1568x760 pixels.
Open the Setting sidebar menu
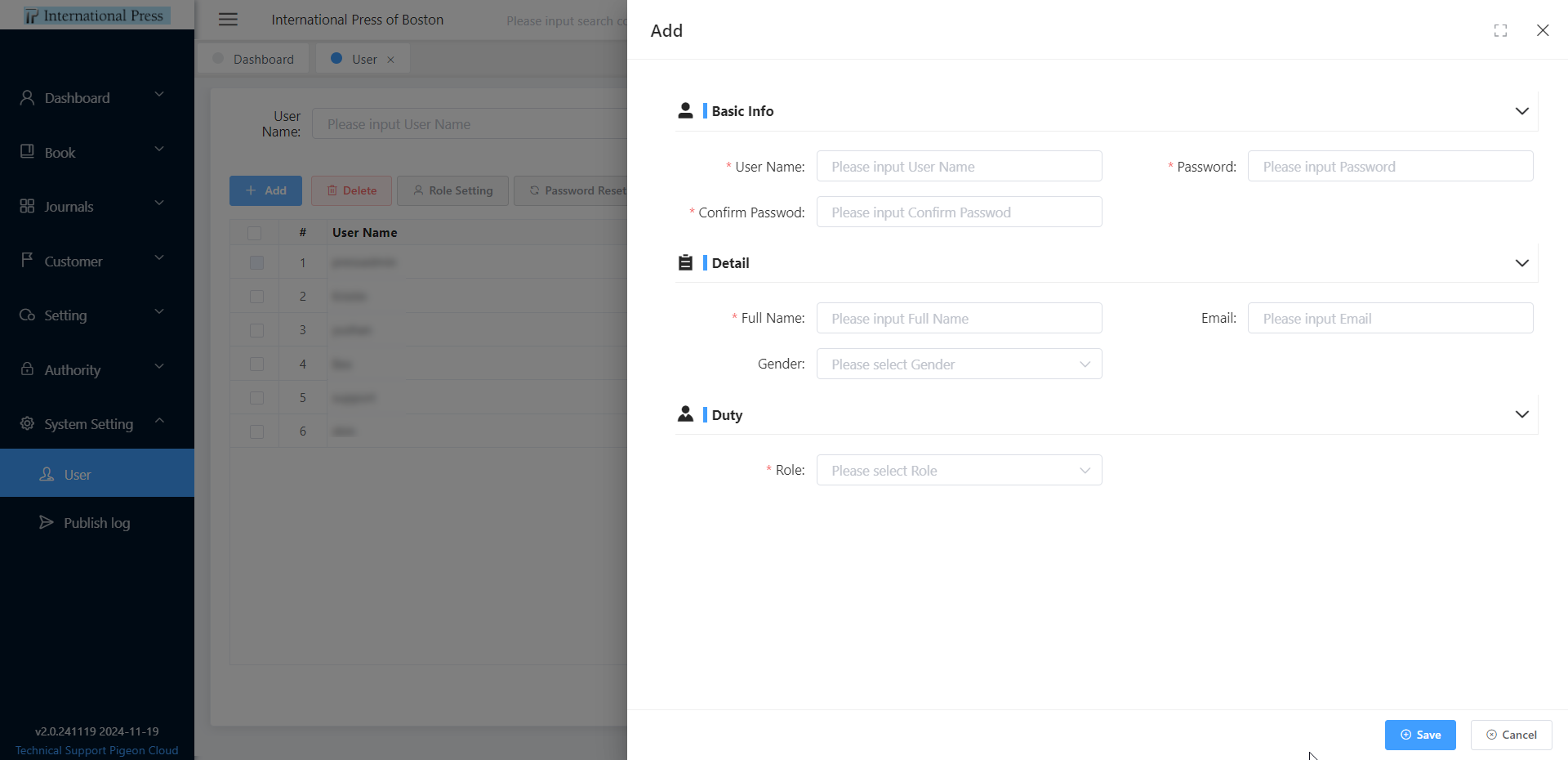coord(97,315)
